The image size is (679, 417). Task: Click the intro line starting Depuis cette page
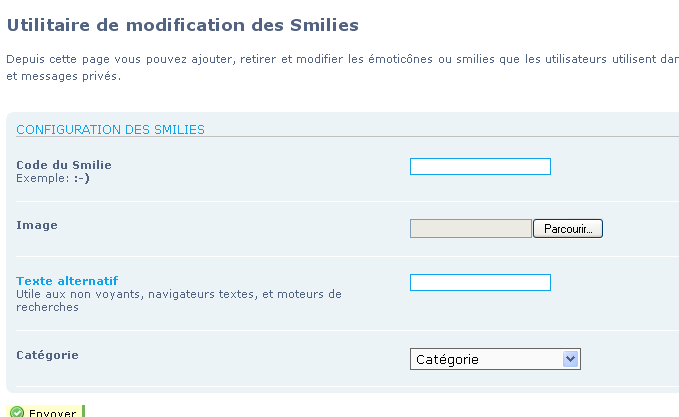pos(343,59)
